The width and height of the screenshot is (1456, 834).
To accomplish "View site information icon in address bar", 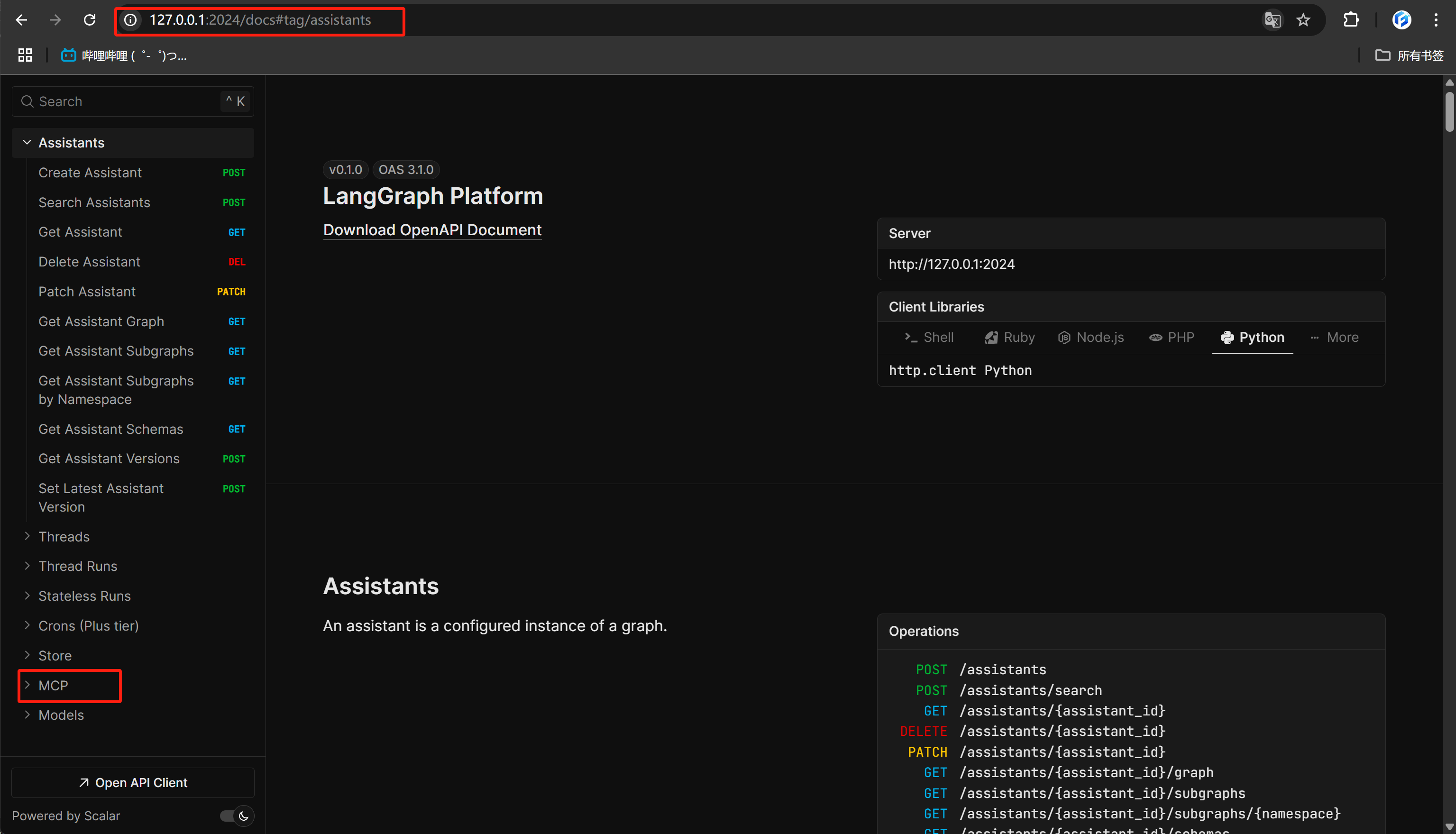I will click(x=130, y=20).
